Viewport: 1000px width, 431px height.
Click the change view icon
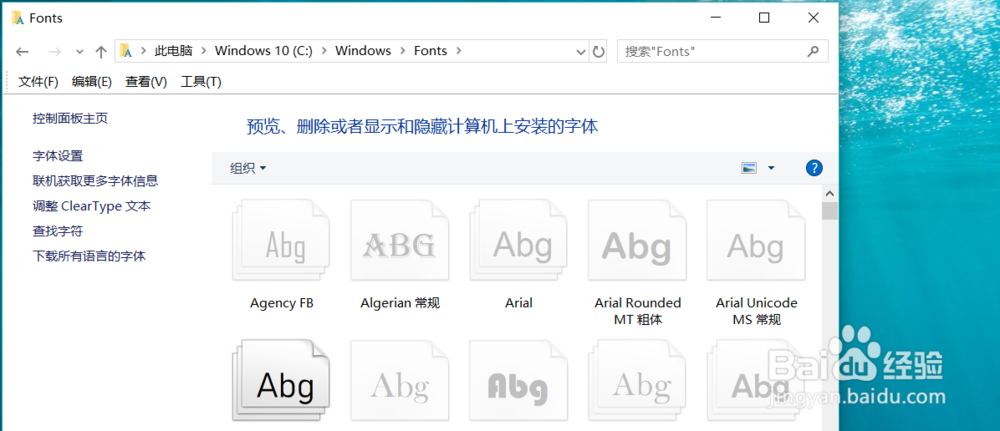point(749,168)
